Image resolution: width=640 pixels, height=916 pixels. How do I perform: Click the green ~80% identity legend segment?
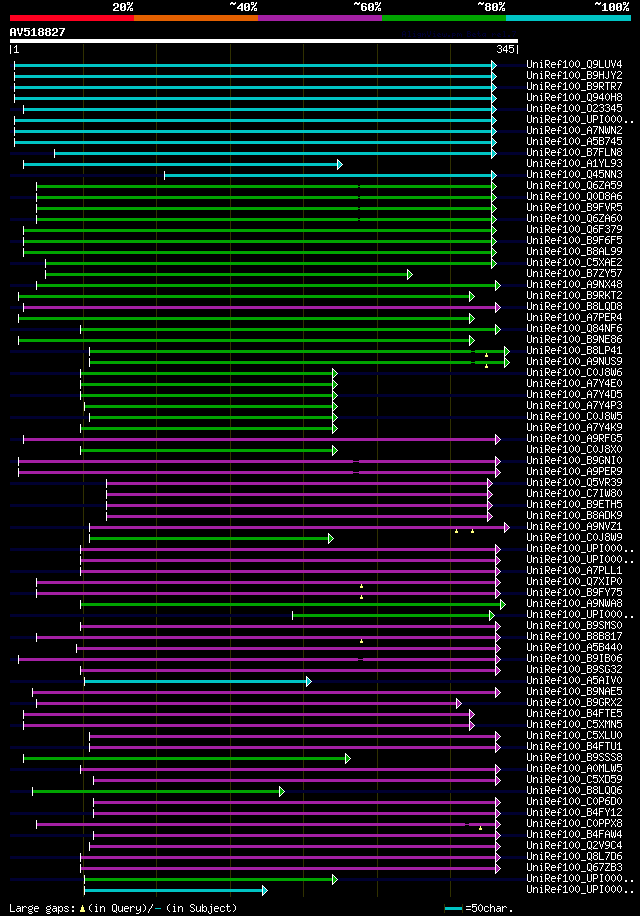click(x=444, y=18)
